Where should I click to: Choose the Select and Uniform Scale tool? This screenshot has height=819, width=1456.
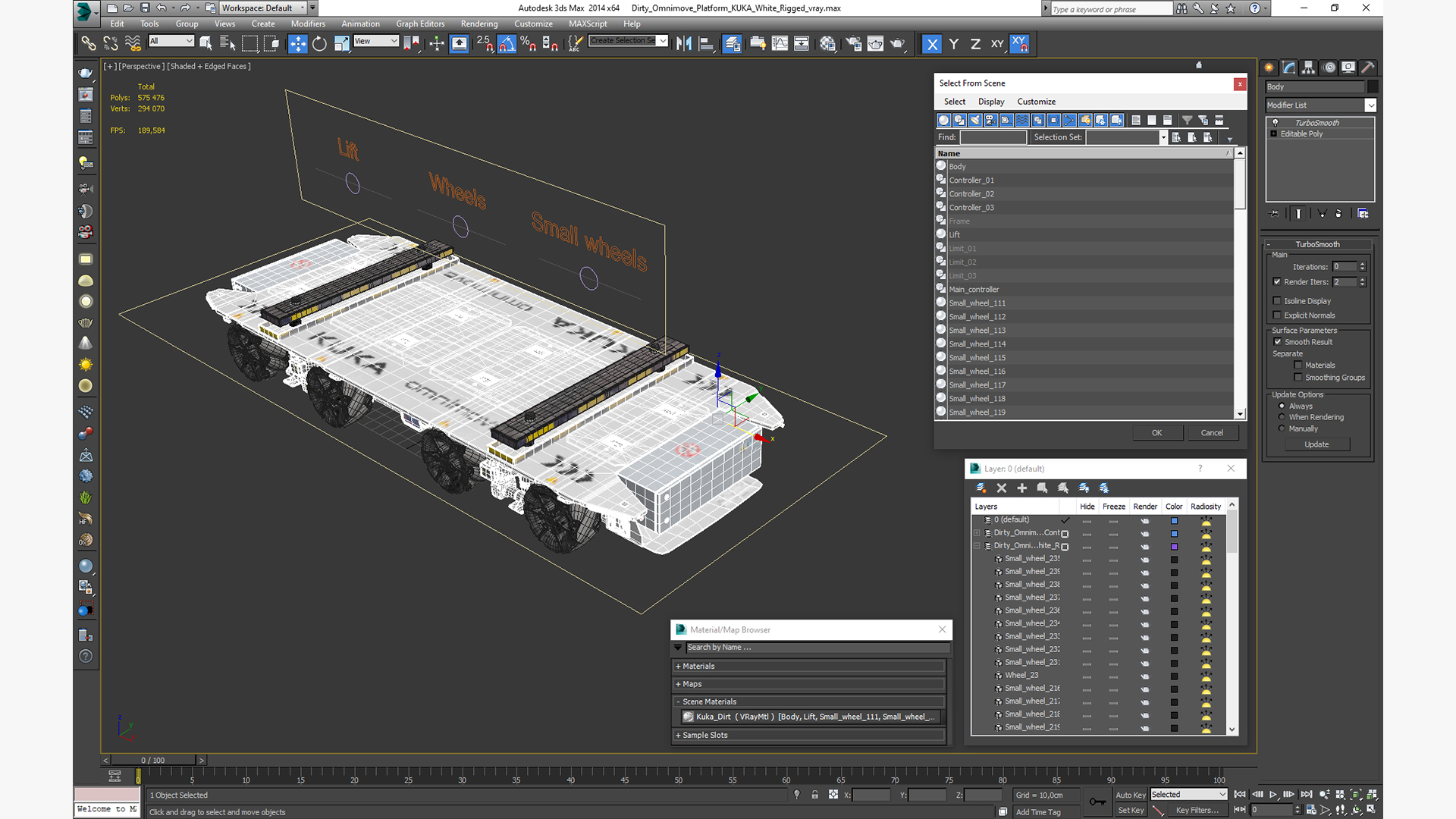pos(342,44)
